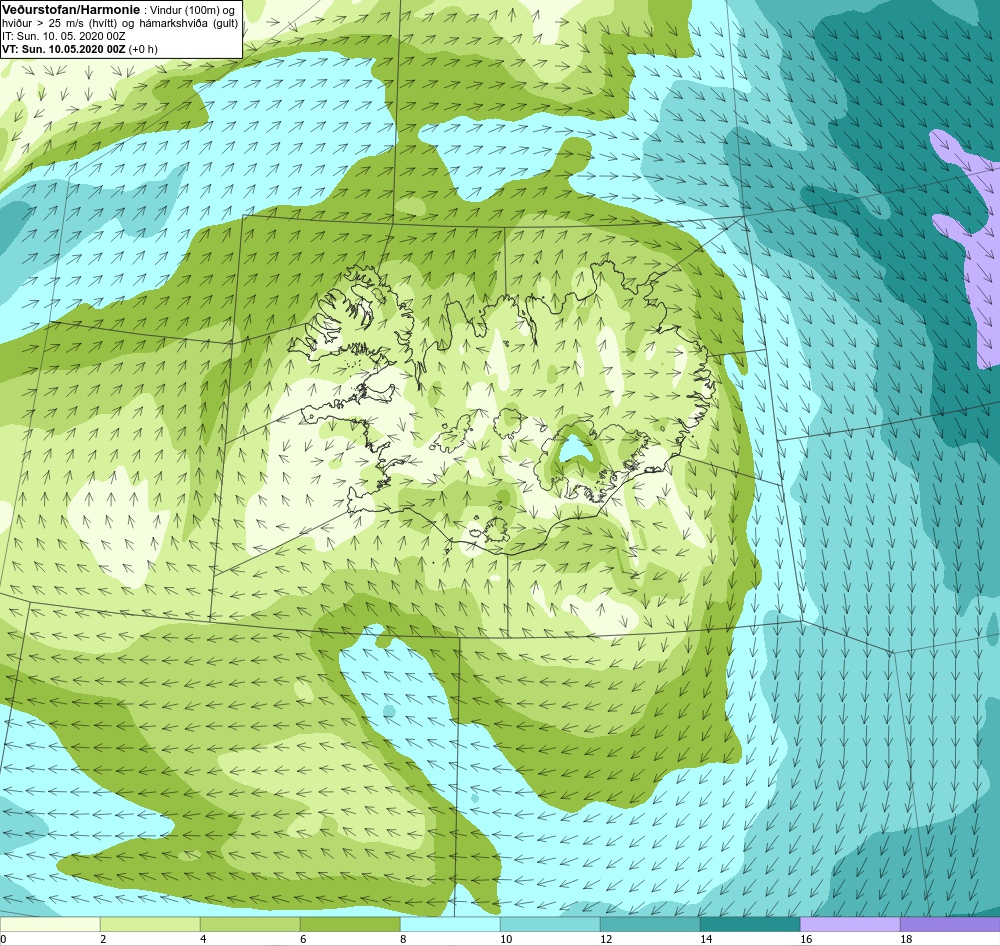Image resolution: width=1000 pixels, height=946 pixels.
Task: Click the '16' label on the scale
Action: 806,939
